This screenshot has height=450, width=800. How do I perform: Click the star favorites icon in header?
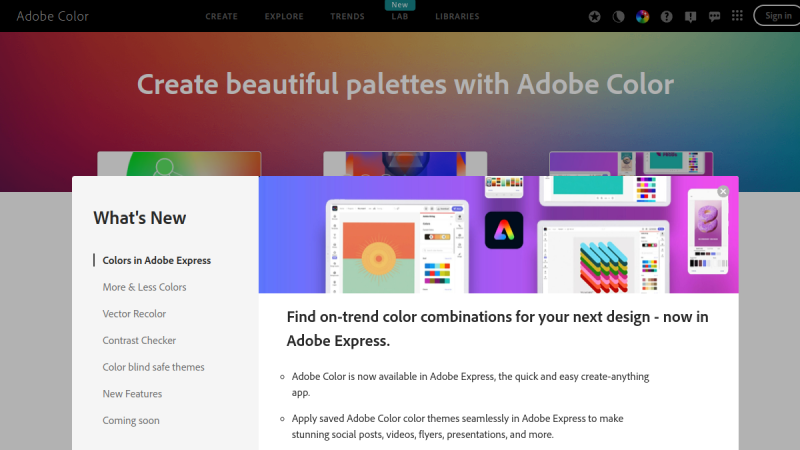pos(595,16)
